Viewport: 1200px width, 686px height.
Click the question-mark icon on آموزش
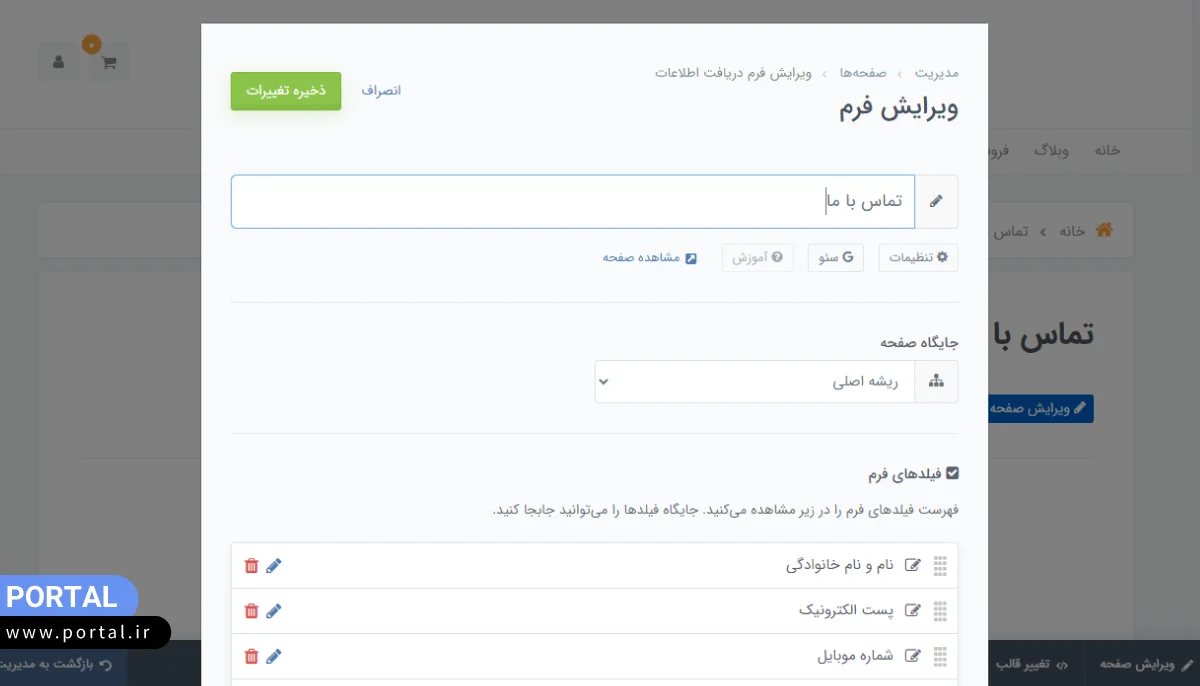pyautogui.click(x=778, y=257)
